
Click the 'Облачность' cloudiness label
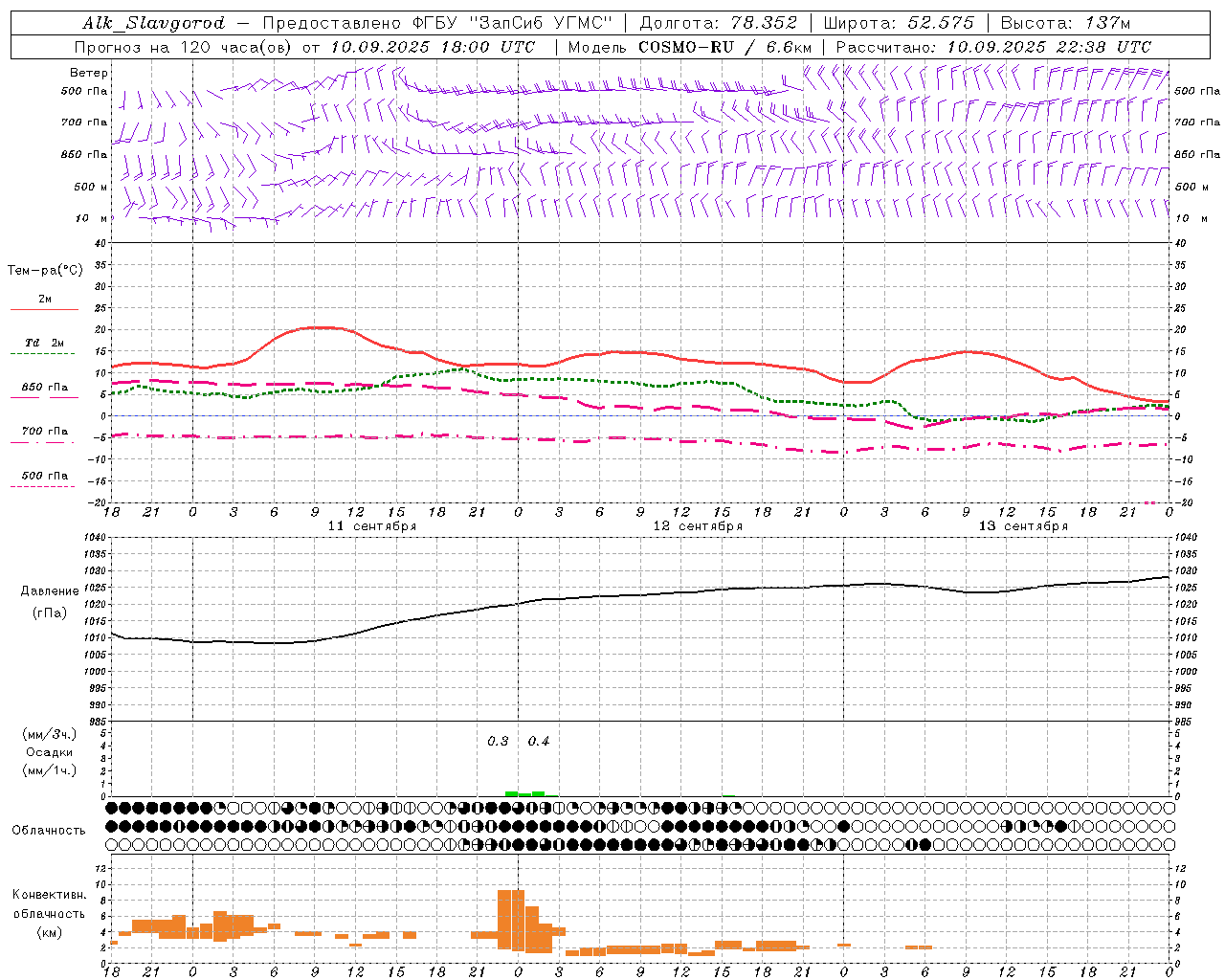pyautogui.click(x=49, y=830)
